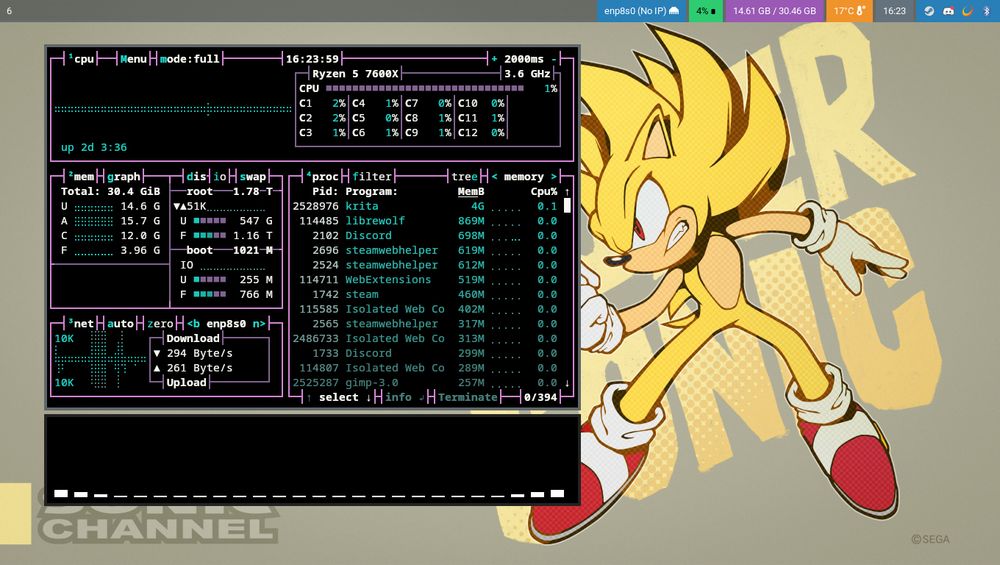The width and height of the screenshot is (1000, 565).
Task: Toggle net zero reset
Action: [x=160, y=323]
